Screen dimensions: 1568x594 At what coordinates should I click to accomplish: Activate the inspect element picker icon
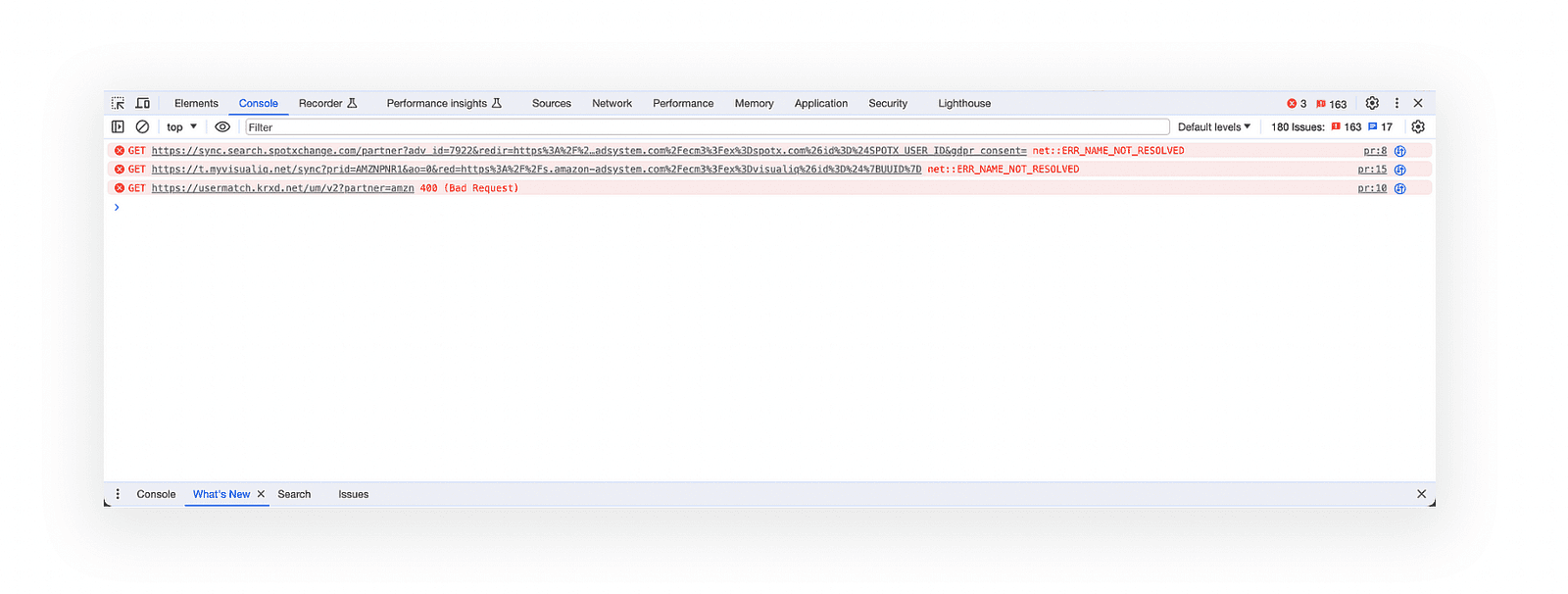118,103
